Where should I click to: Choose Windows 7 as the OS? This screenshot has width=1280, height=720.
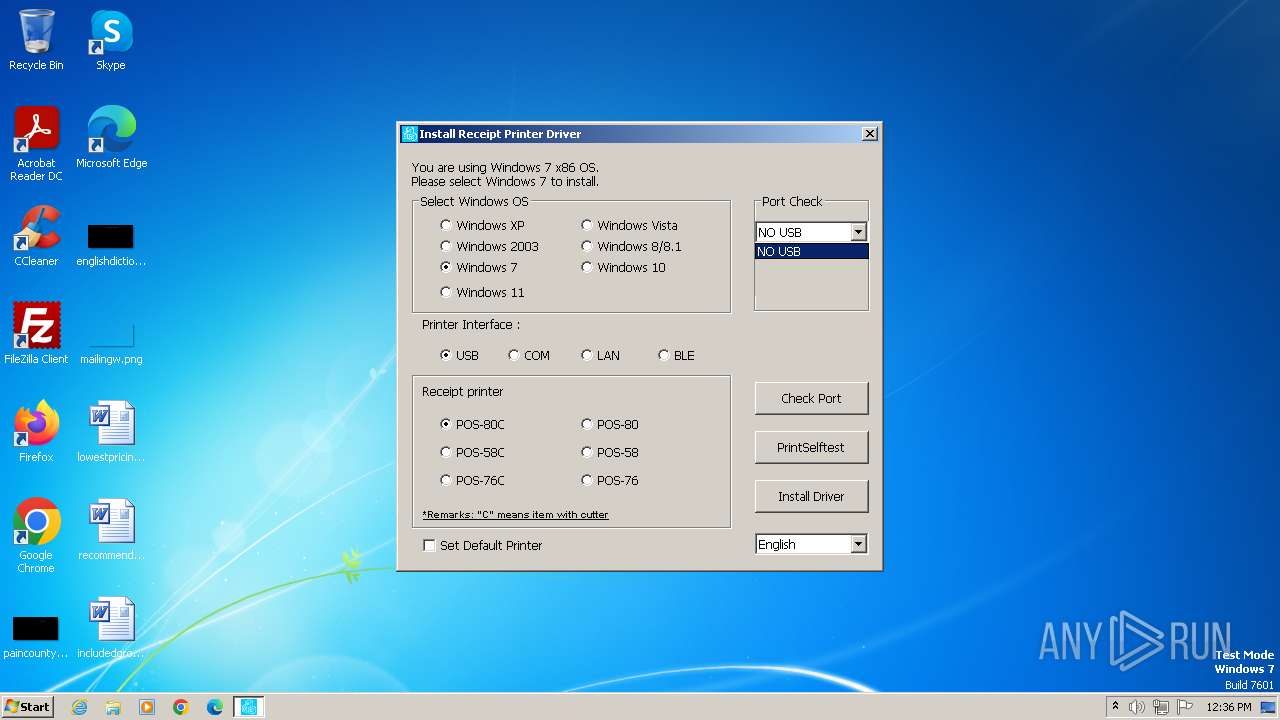point(479,267)
